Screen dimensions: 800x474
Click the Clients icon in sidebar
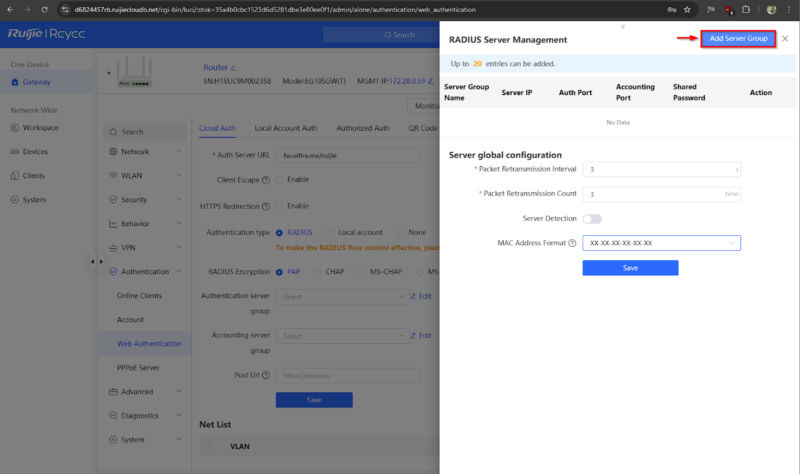pyautogui.click(x=14, y=176)
